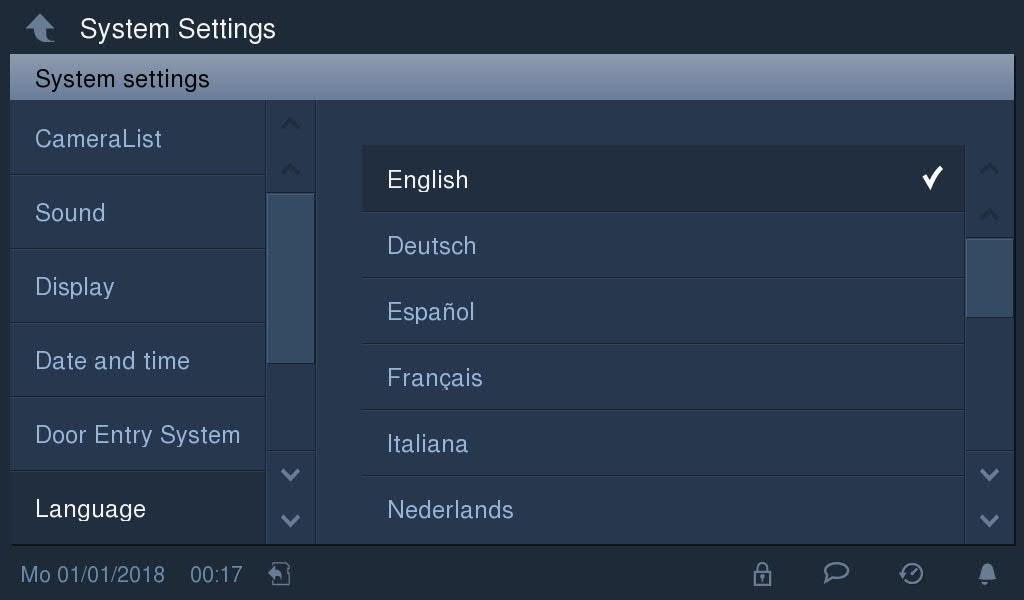Image resolution: width=1024 pixels, height=600 pixels.
Task: Choose Deutsch as the language
Action: pos(663,245)
